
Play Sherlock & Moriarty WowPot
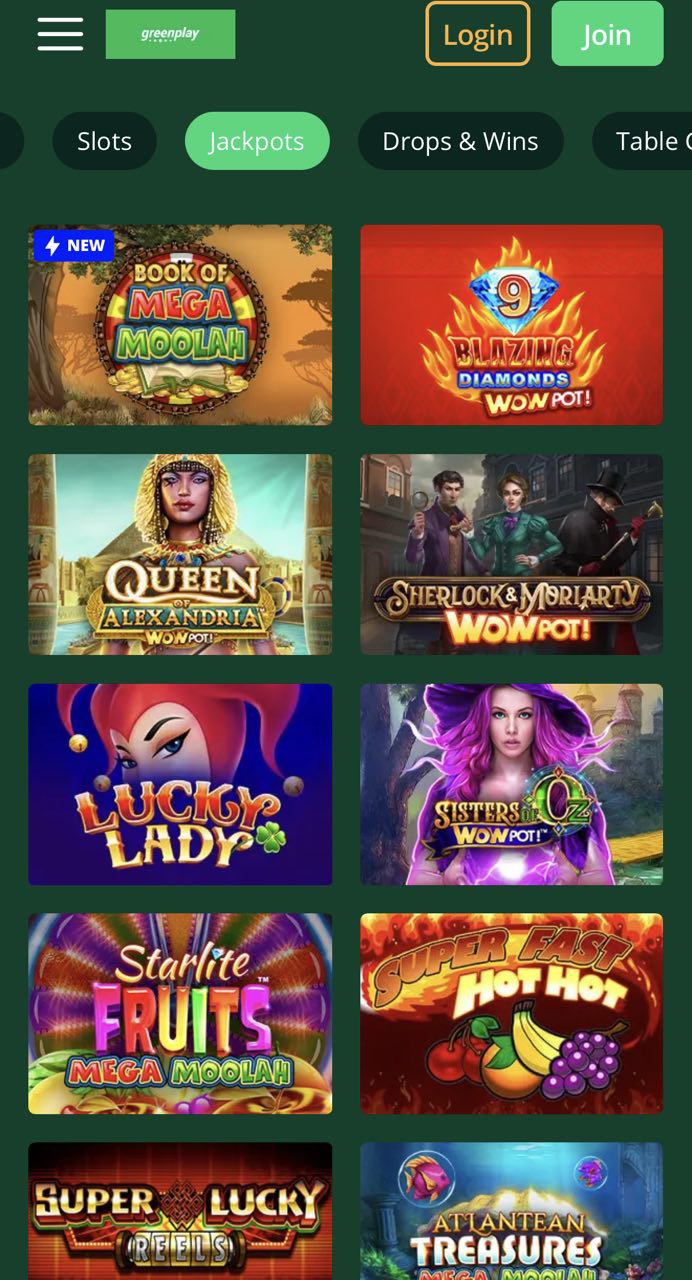(x=512, y=555)
